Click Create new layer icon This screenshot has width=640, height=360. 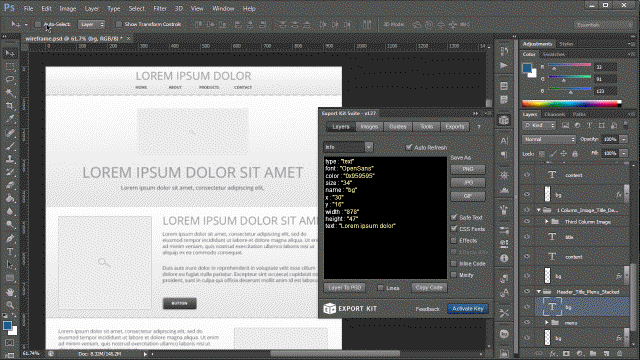[x=606, y=353]
